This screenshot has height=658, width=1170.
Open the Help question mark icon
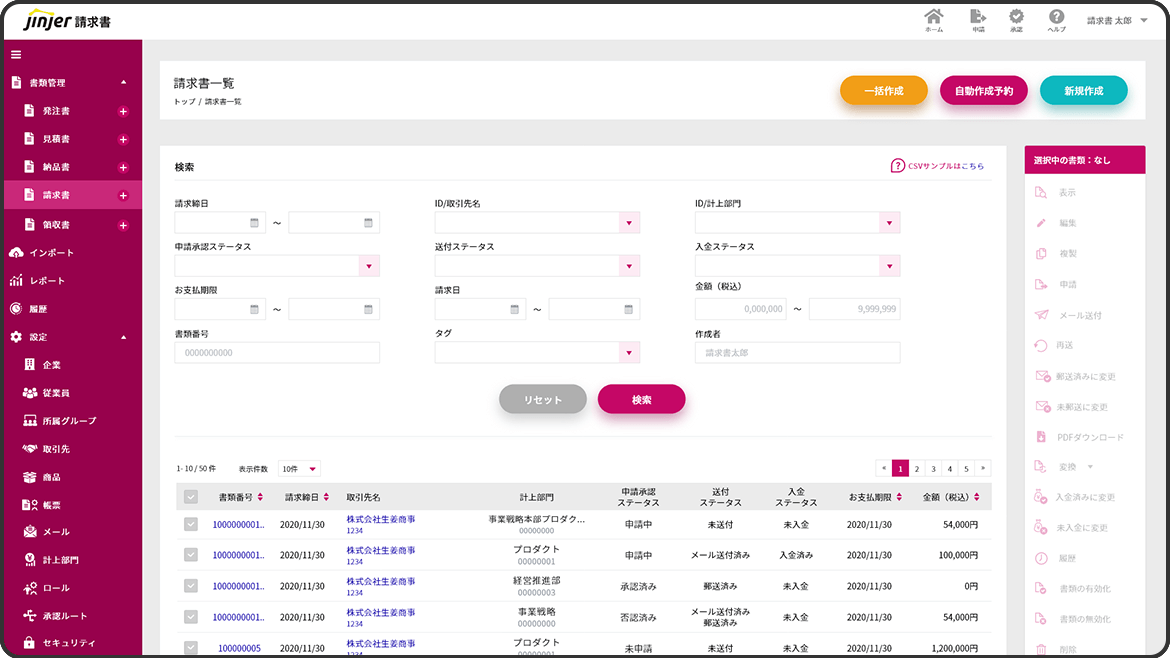point(1056,17)
